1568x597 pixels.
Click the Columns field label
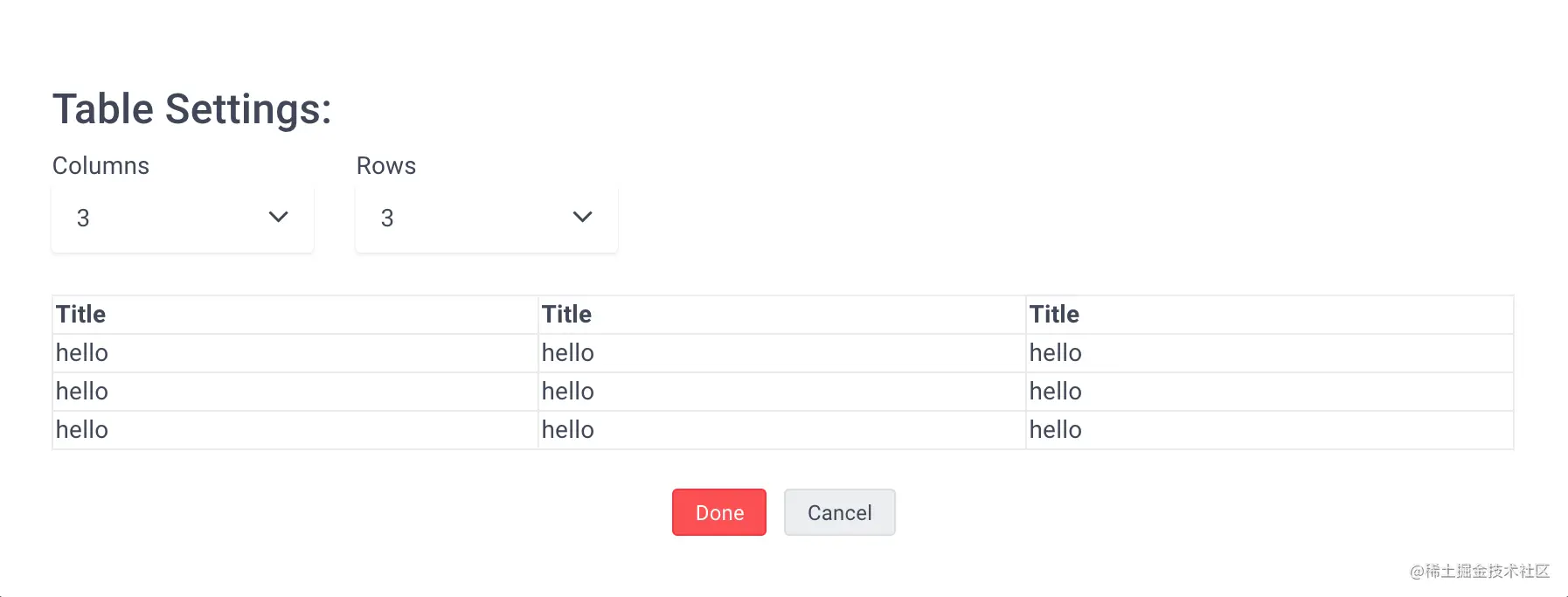101,166
